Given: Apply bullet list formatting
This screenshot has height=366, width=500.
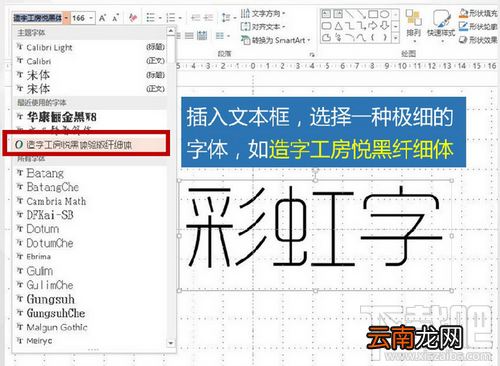Looking at the screenshot, I should (151, 17).
